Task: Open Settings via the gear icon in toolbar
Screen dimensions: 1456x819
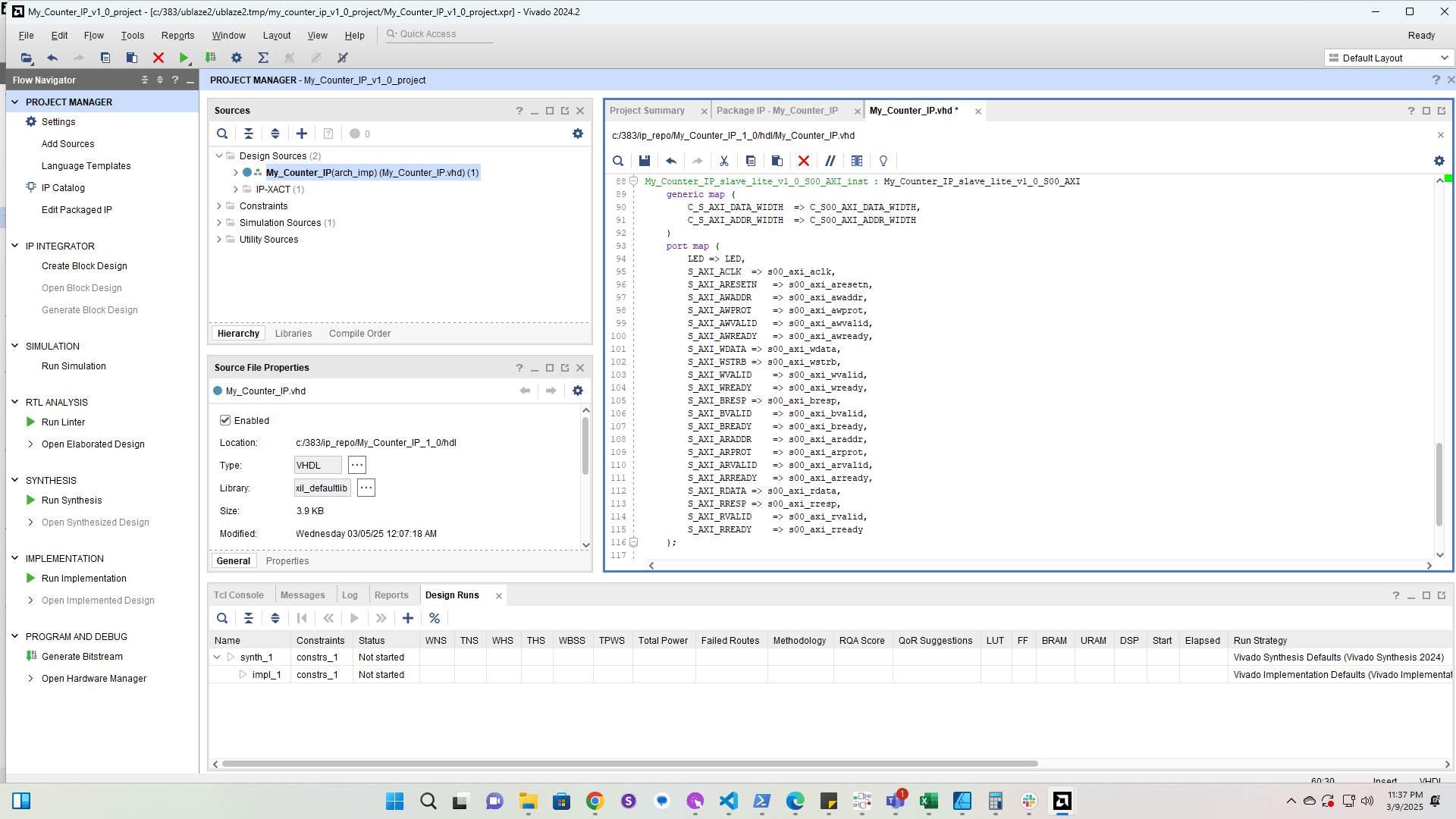Action: (x=236, y=58)
